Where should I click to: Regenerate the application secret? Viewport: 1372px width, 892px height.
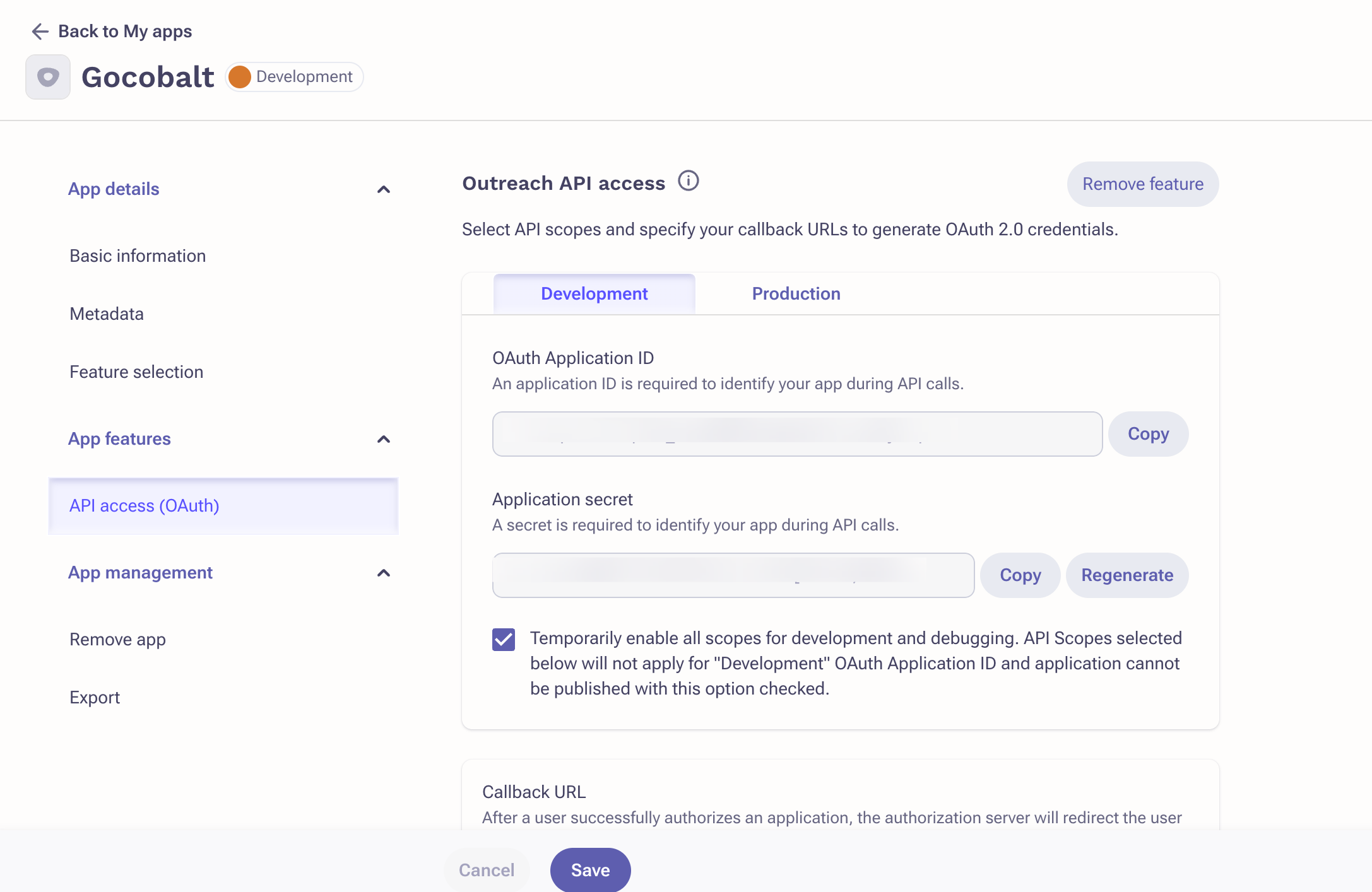(1127, 575)
